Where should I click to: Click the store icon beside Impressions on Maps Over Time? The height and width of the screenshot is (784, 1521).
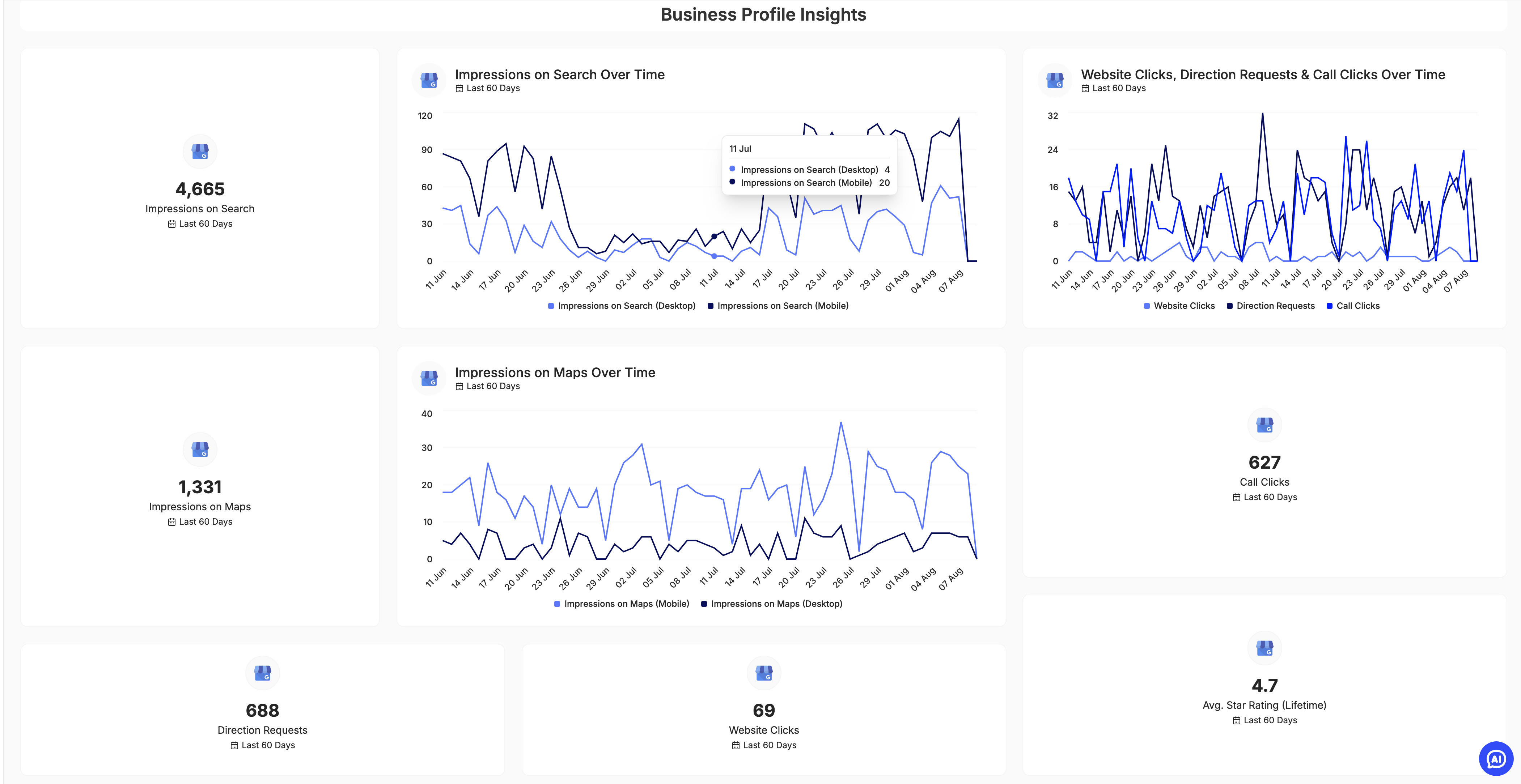pos(429,378)
